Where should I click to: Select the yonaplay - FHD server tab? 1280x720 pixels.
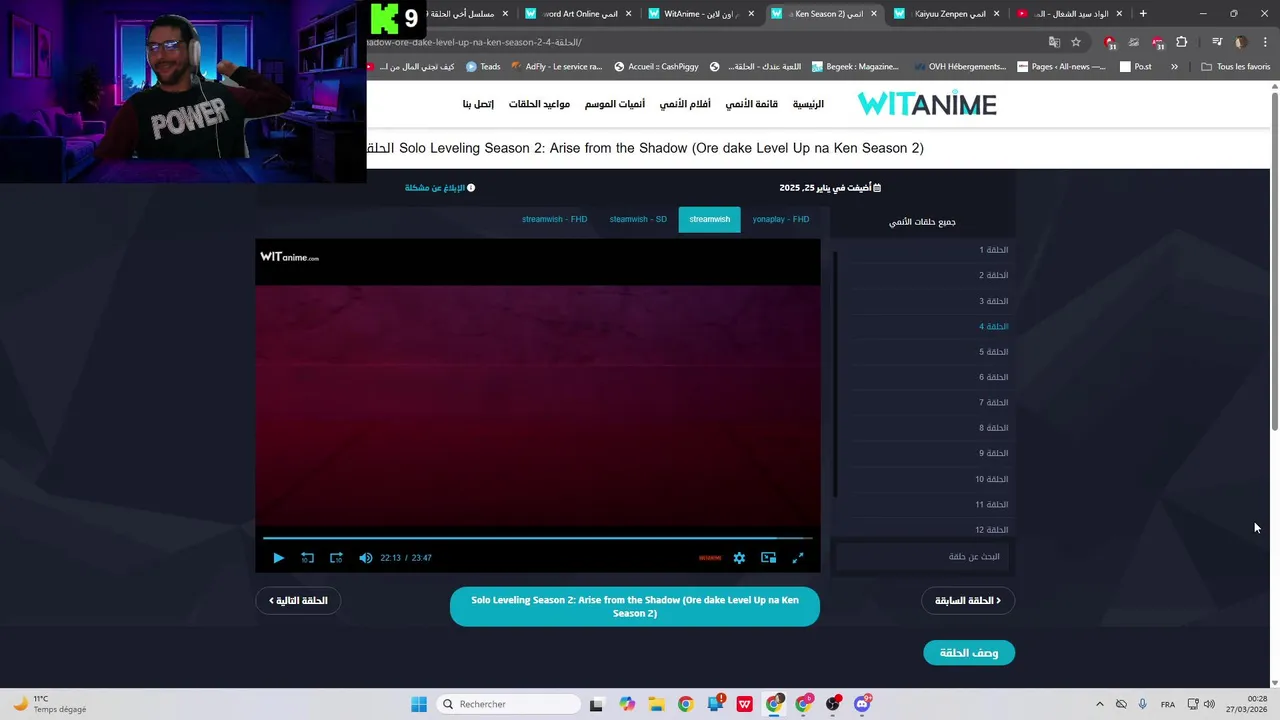click(x=781, y=219)
